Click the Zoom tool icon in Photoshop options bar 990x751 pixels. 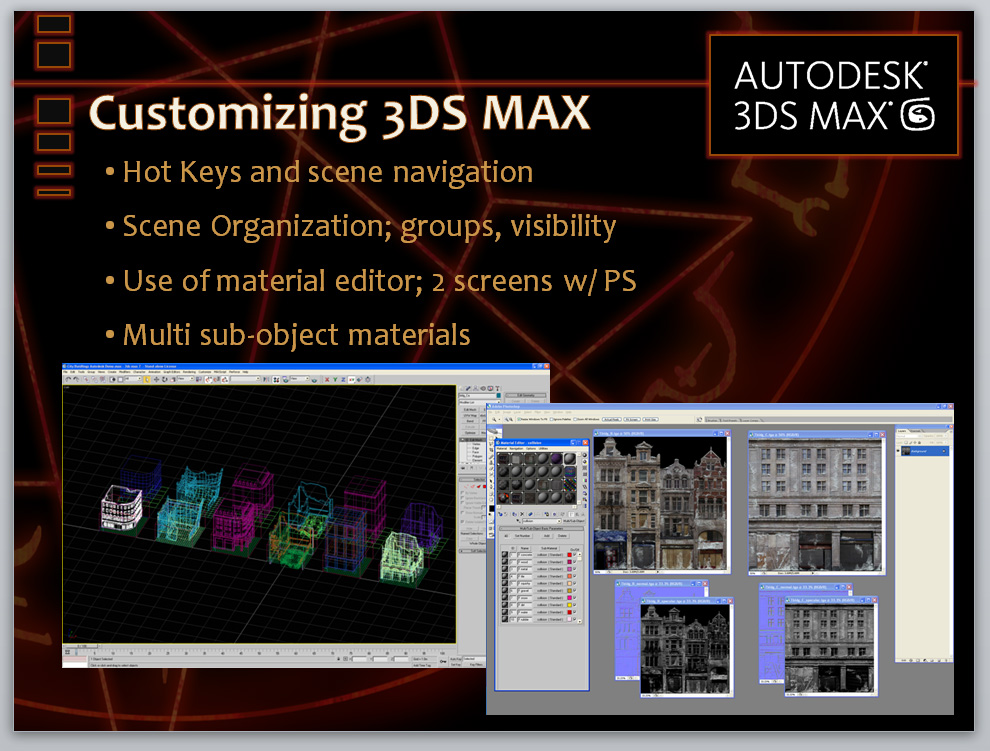pyautogui.click(x=496, y=420)
